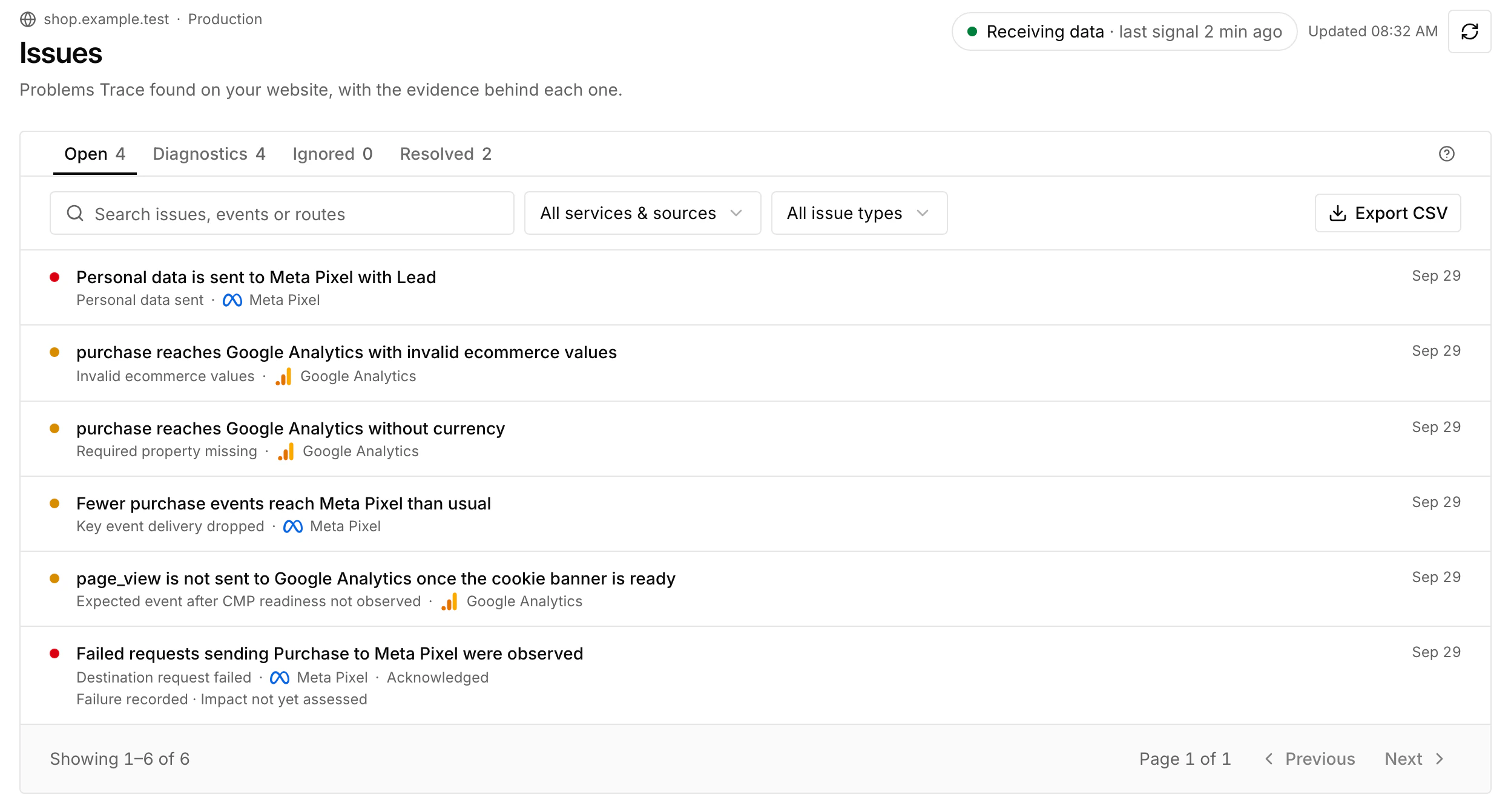Click the refresh data icon button
The height and width of the screenshot is (812, 1511).
(1469, 31)
